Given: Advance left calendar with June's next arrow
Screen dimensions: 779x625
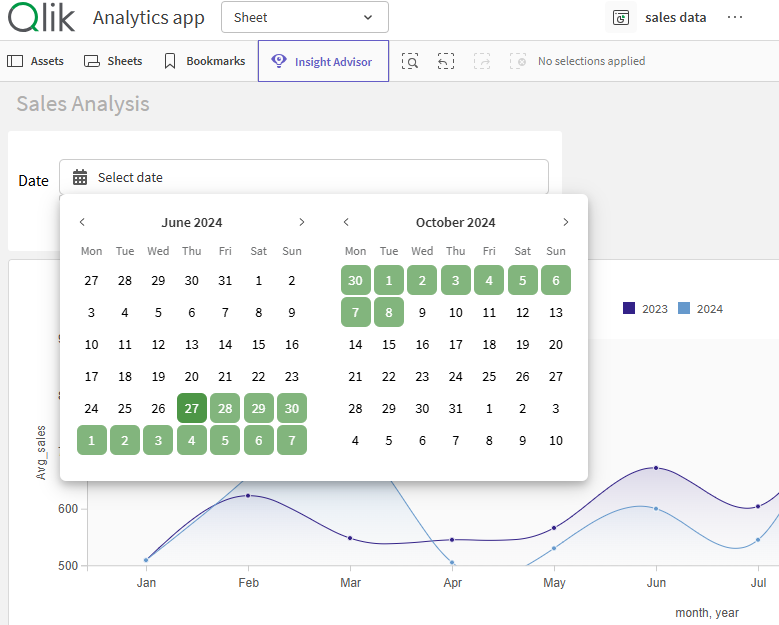Looking at the screenshot, I should click(301, 222).
